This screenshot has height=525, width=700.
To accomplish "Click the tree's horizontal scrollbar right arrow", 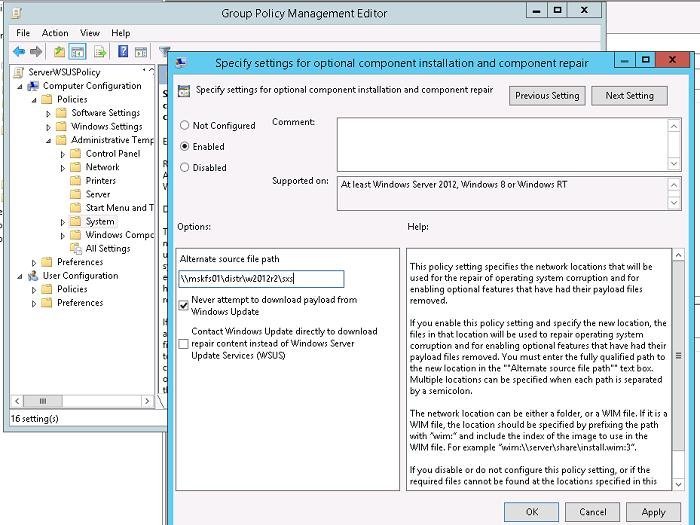I will tap(147, 401).
